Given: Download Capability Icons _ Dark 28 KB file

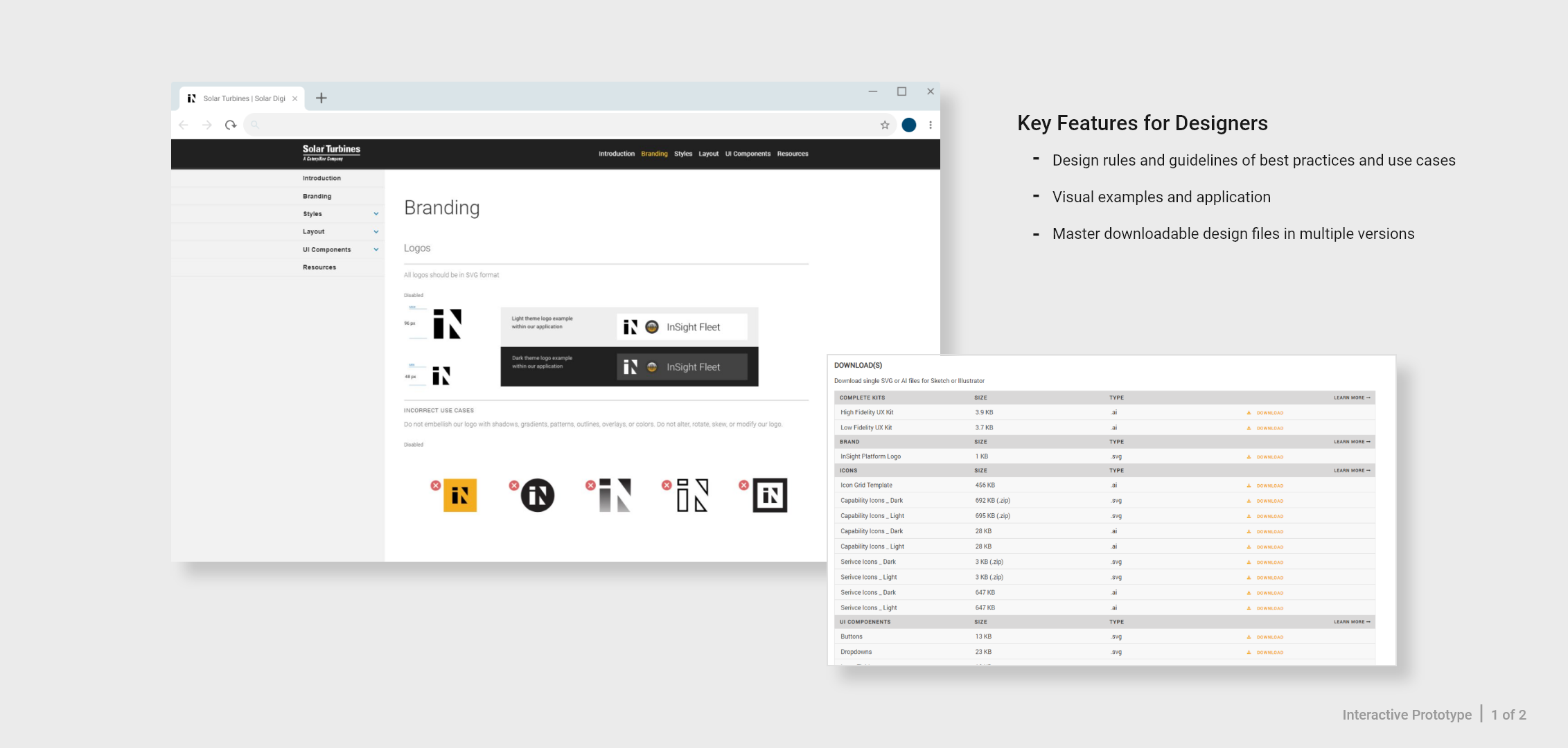Looking at the screenshot, I should point(1265,532).
